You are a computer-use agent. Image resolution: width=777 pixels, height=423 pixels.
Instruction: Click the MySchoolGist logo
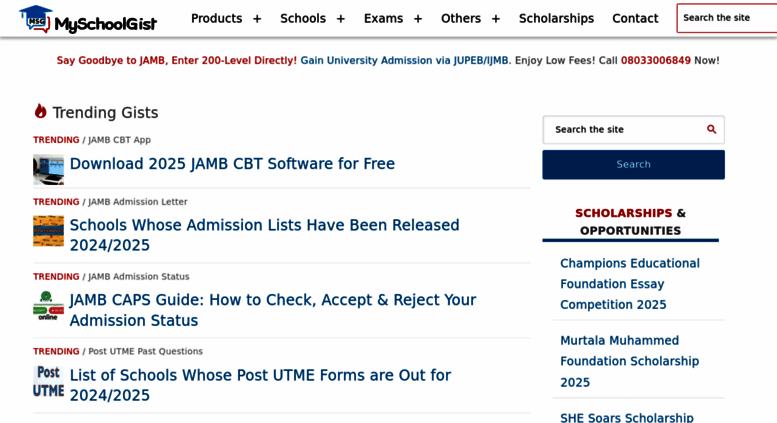tap(88, 19)
